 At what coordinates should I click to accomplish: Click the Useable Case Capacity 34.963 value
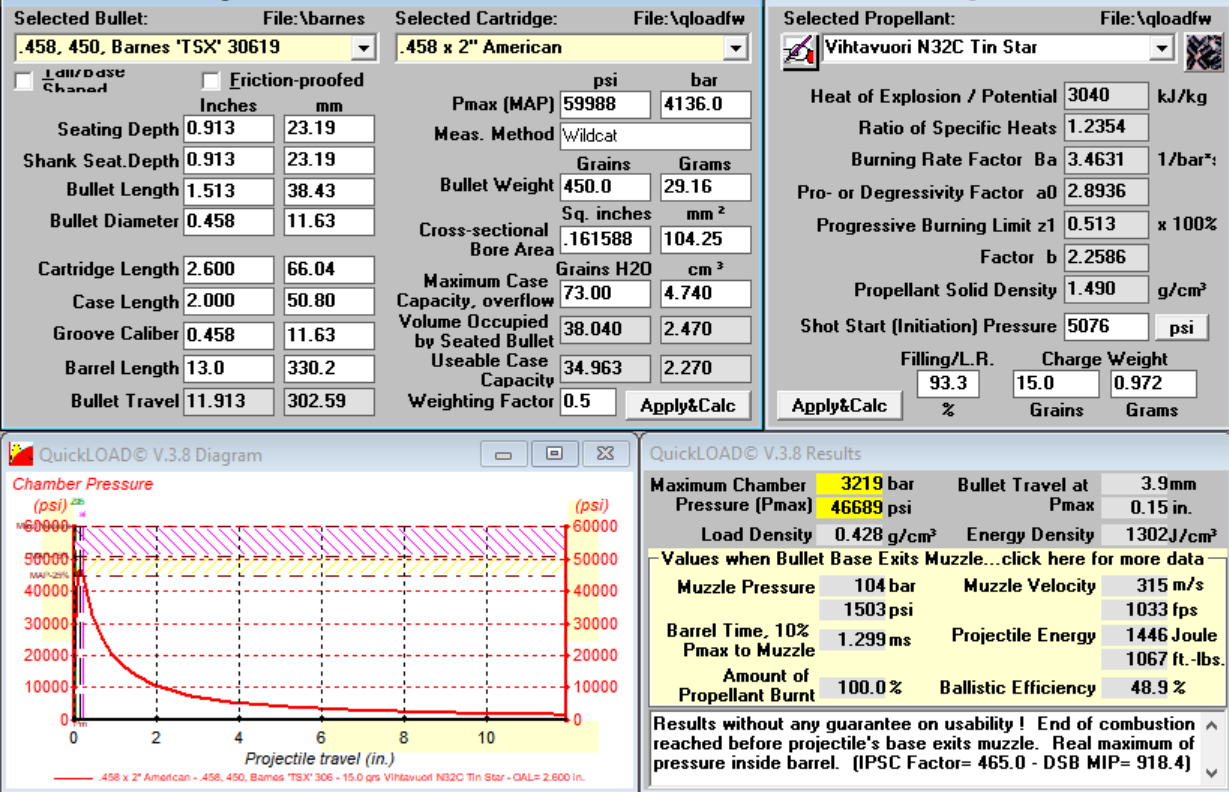(604, 368)
